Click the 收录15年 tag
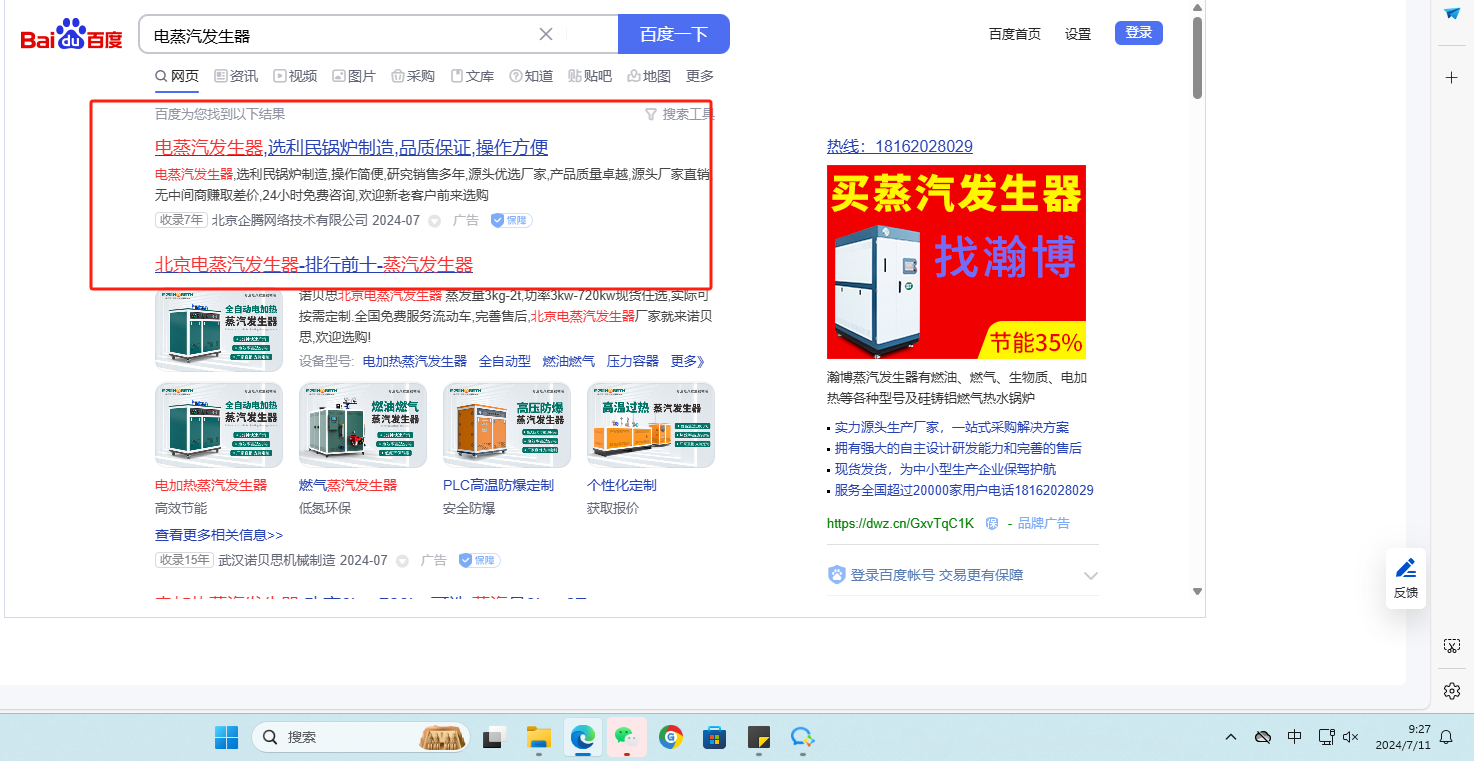 point(185,560)
